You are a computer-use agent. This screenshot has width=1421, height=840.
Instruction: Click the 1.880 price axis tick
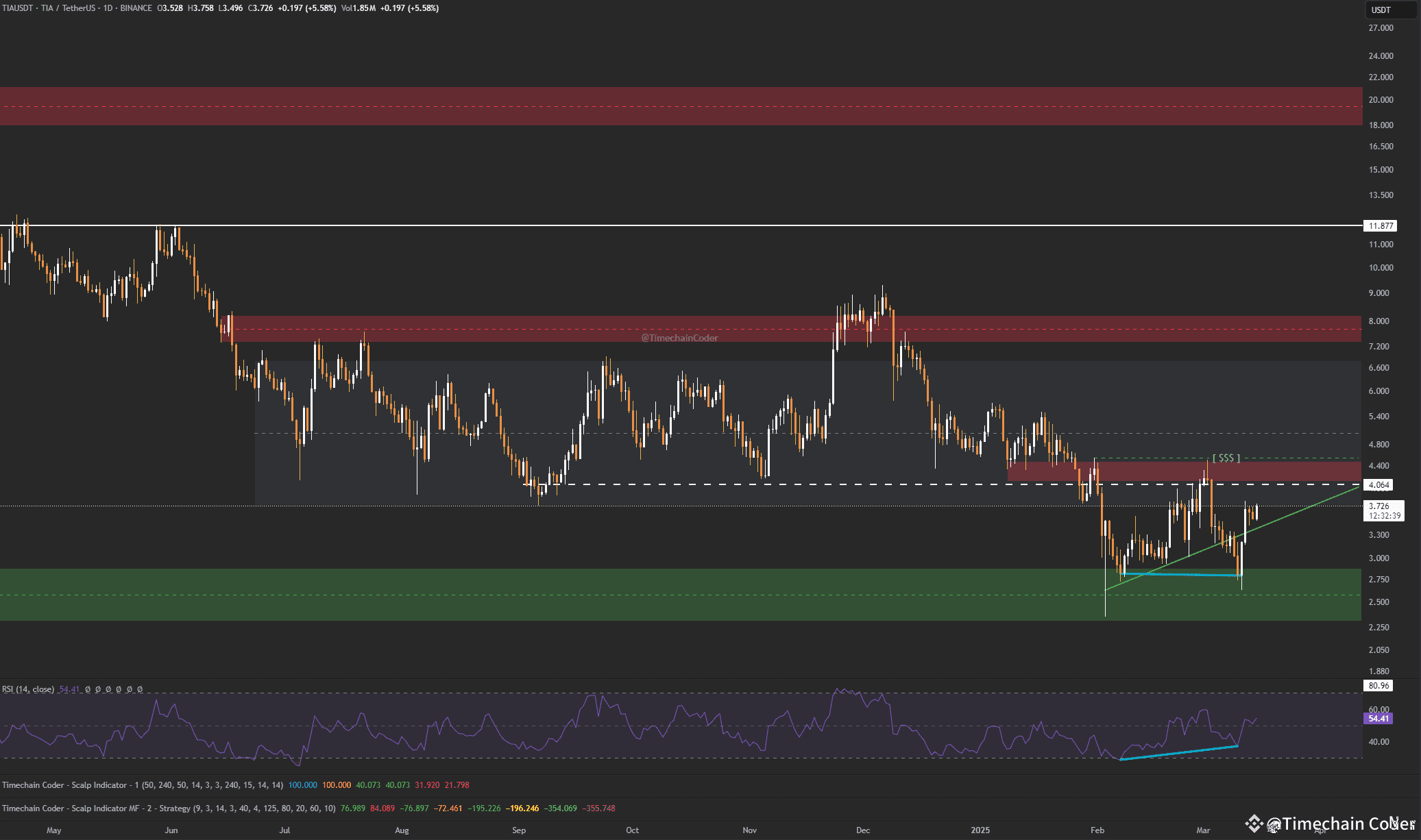point(1379,671)
